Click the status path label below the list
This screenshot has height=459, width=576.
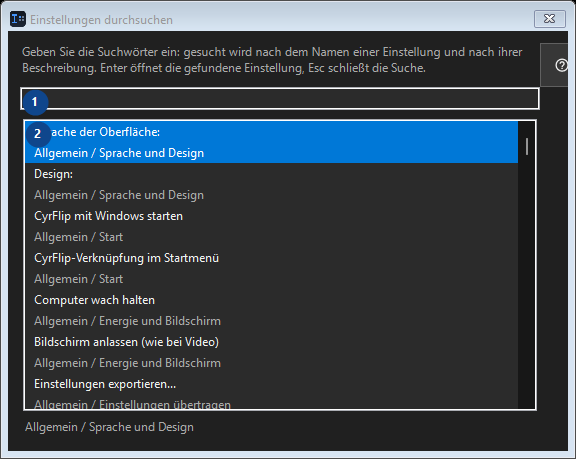point(109,427)
